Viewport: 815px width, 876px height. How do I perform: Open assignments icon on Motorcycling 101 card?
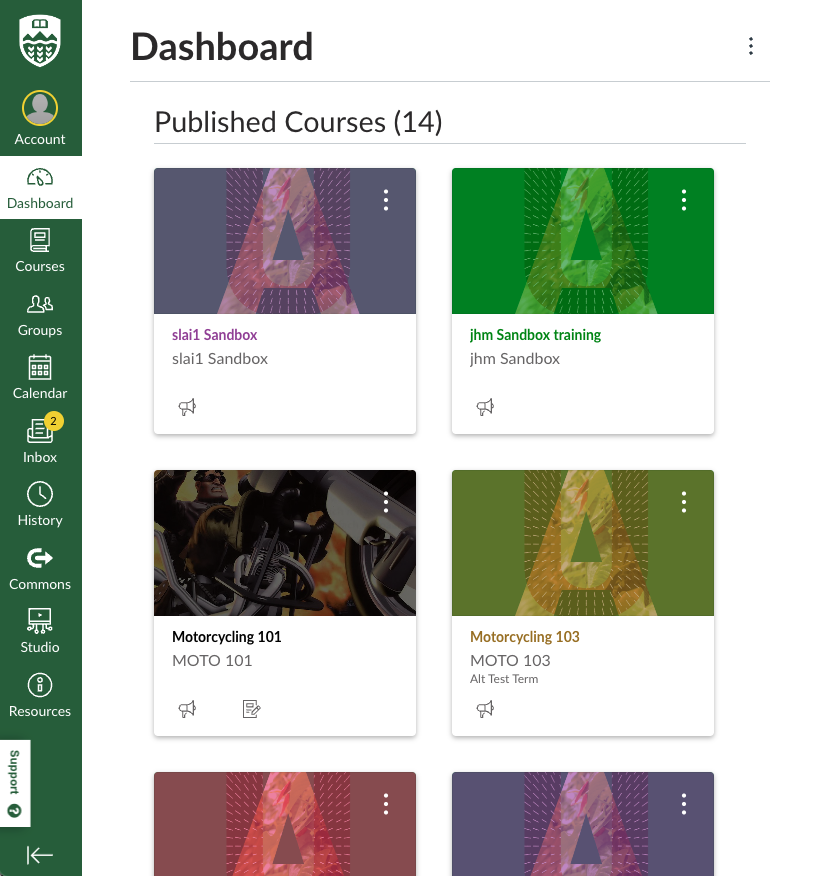coord(251,709)
